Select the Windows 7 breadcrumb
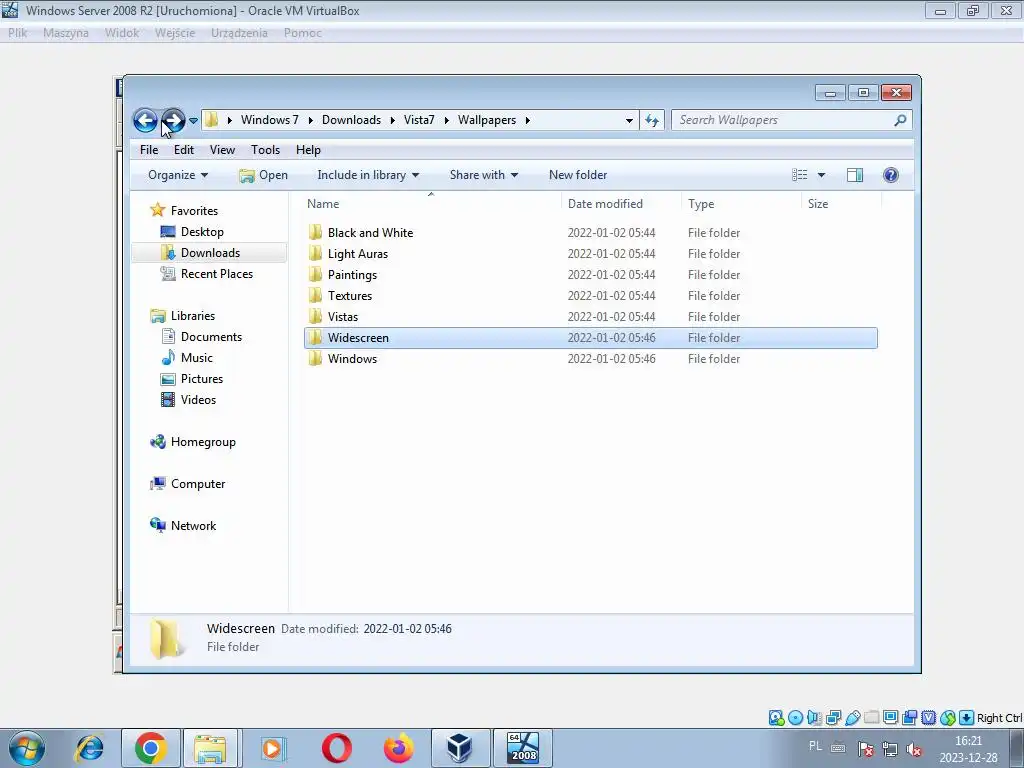 pos(269,120)
